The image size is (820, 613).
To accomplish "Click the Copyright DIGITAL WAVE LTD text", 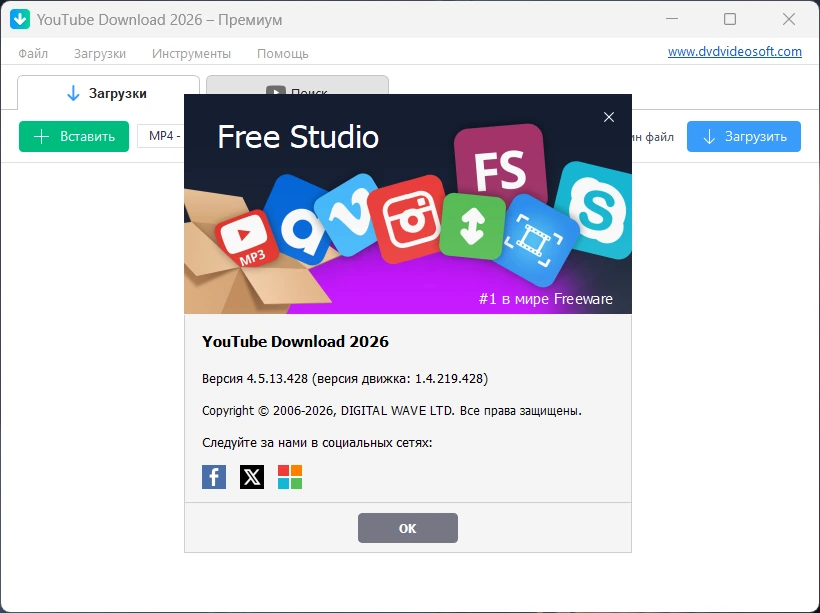I will tap(392, 411).
